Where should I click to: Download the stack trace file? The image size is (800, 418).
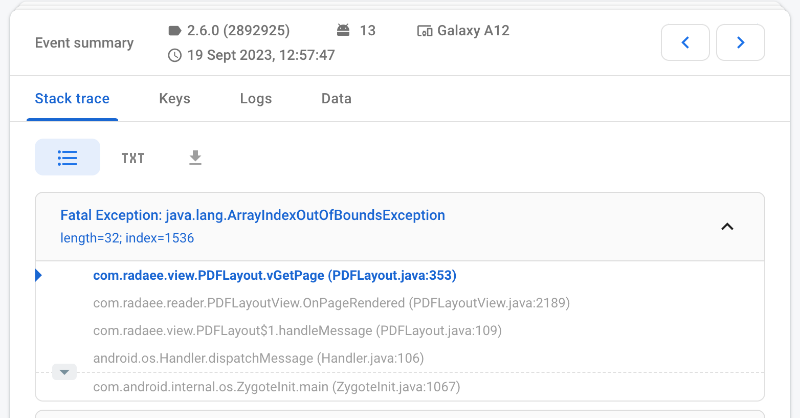tap(195, 157)
